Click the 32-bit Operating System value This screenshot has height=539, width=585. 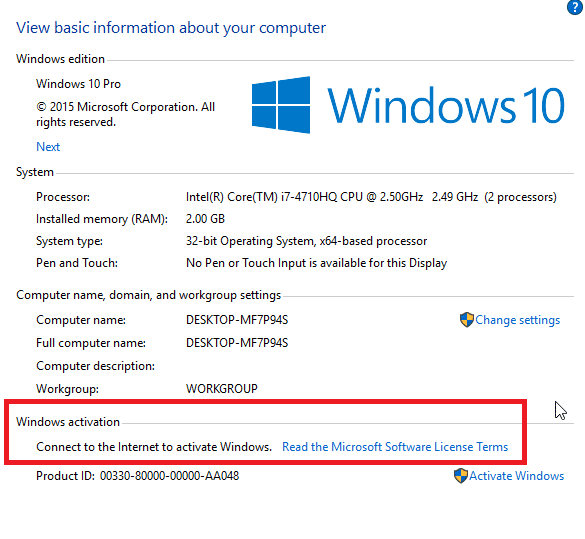(306, 241)
